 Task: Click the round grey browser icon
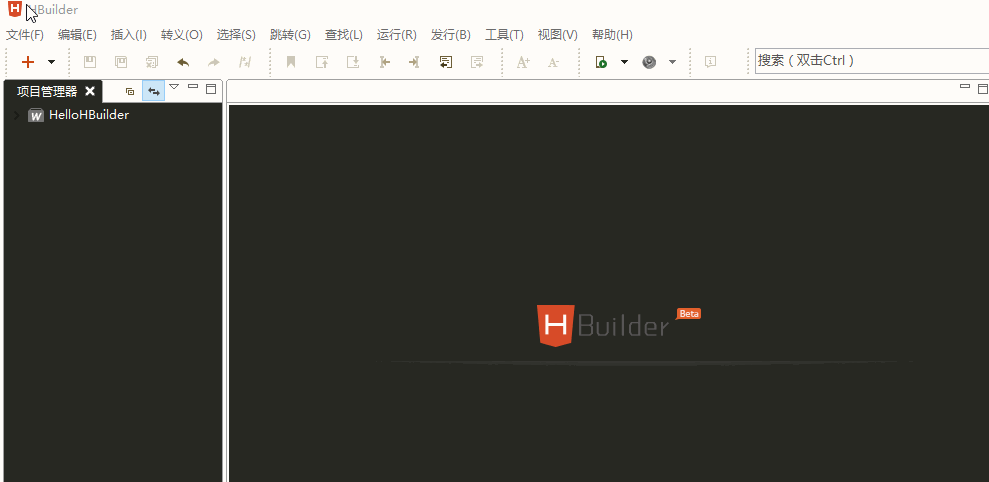coord(649,62)
